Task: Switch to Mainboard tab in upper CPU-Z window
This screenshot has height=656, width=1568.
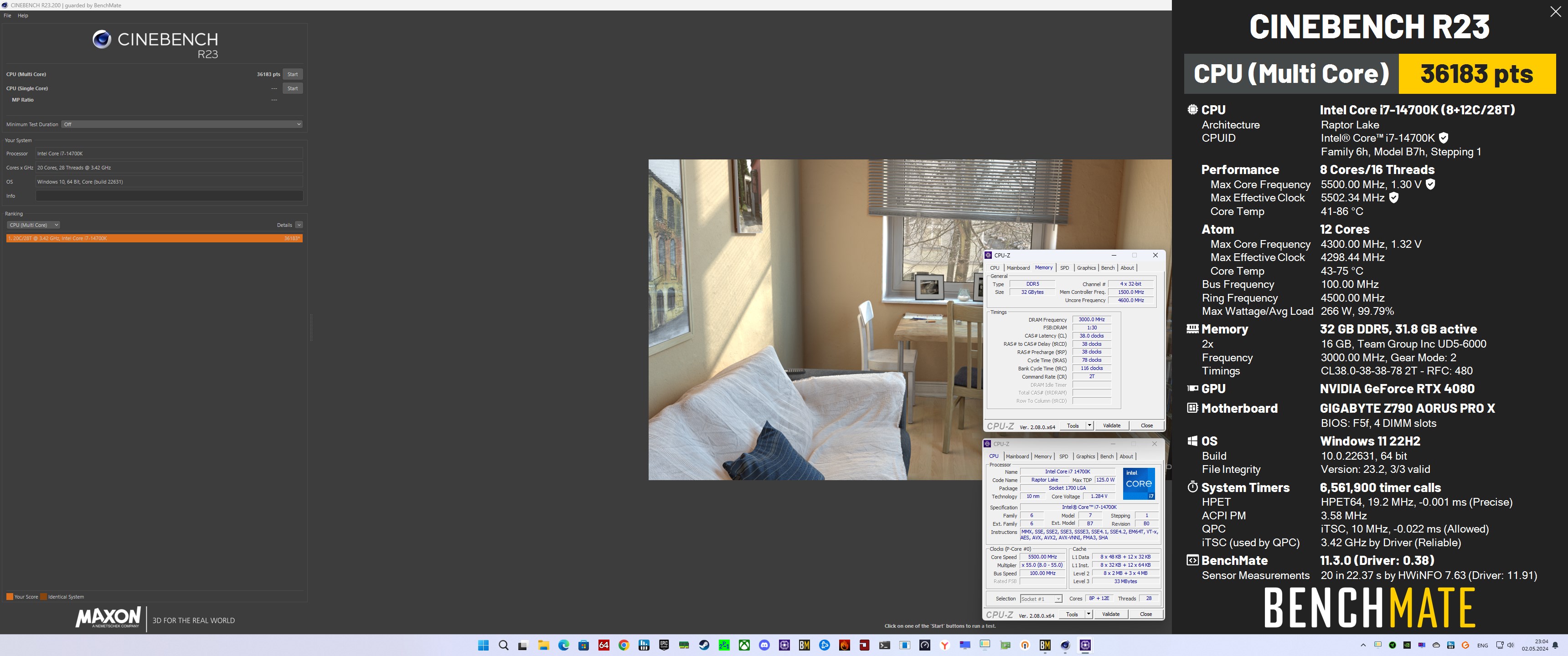Action: (x=1018, y=268)
